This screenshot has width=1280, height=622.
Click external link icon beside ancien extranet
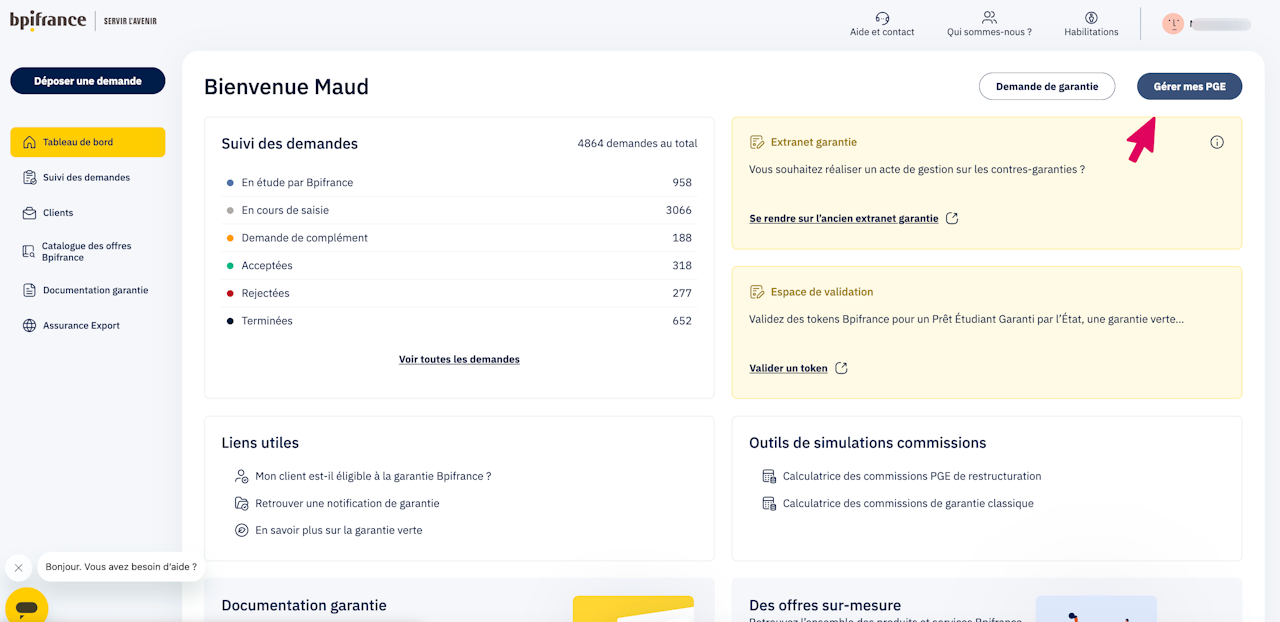952,218
